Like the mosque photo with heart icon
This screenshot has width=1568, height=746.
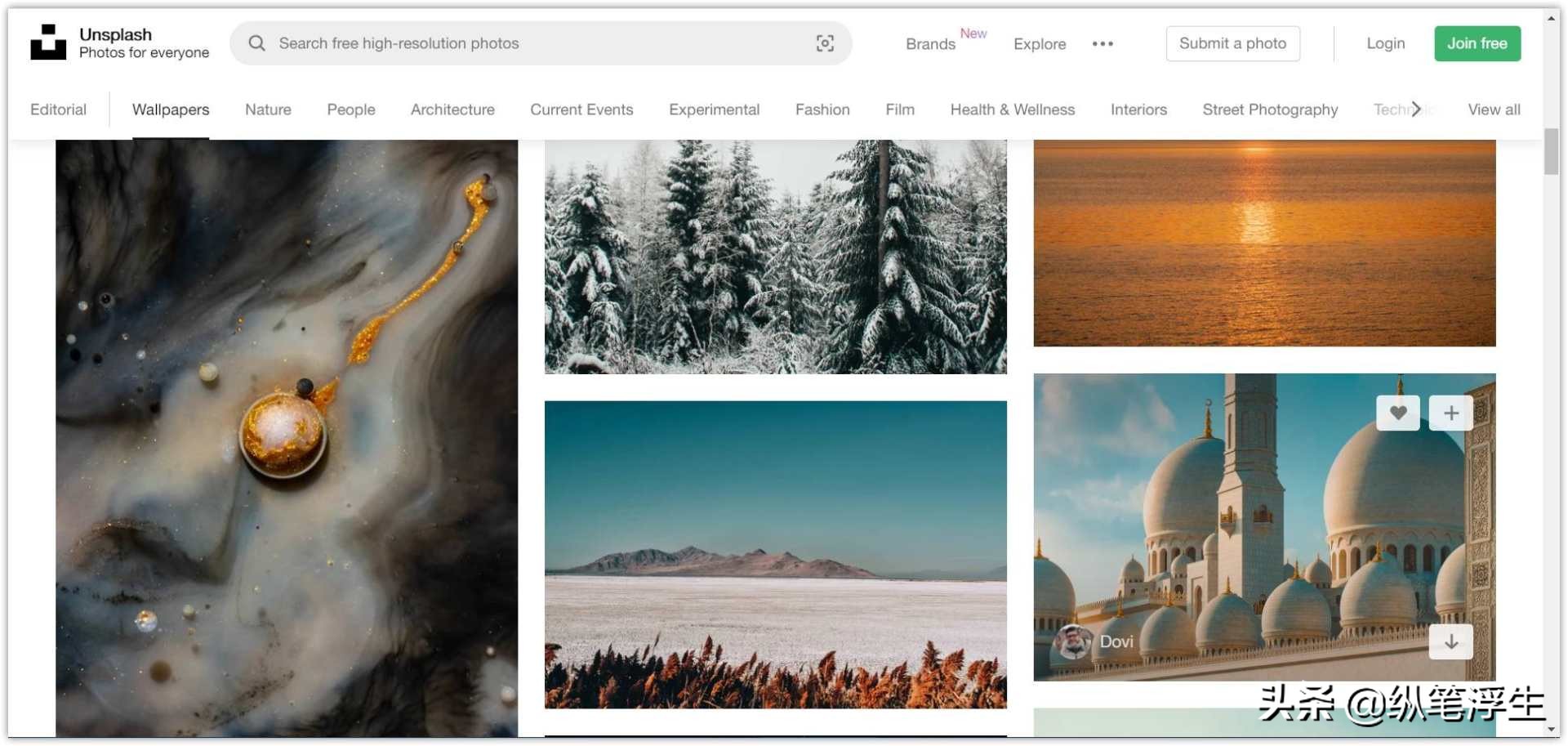point(1398,413)
